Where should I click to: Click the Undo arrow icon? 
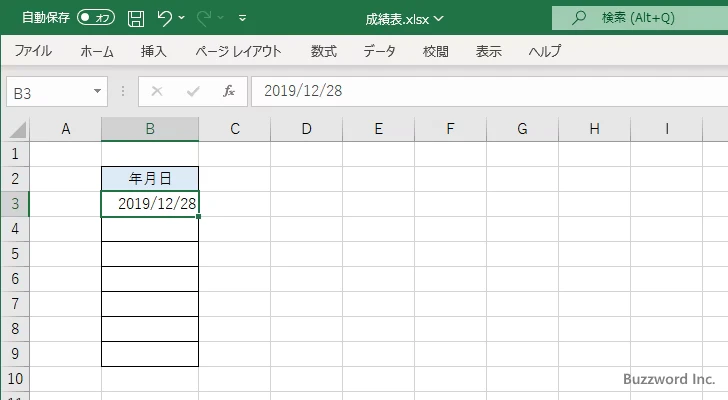point(164,18)
